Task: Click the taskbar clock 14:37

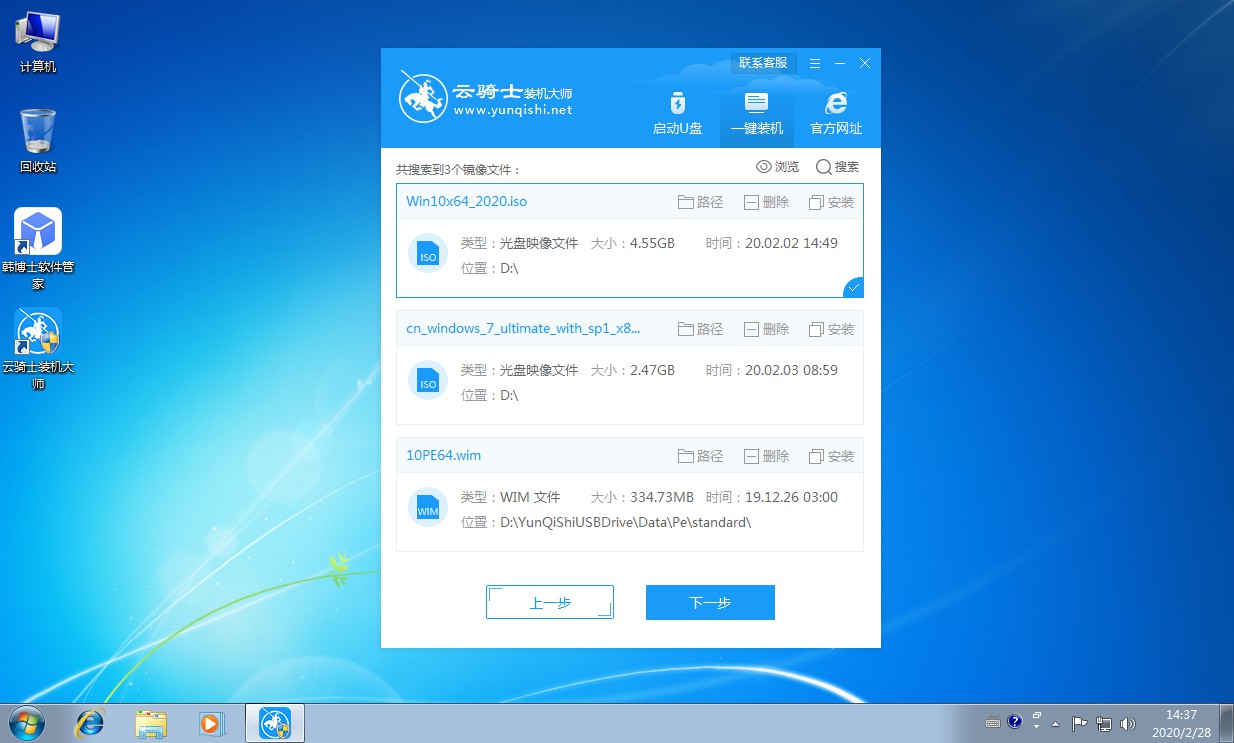Action: [x=1181, y=722]
